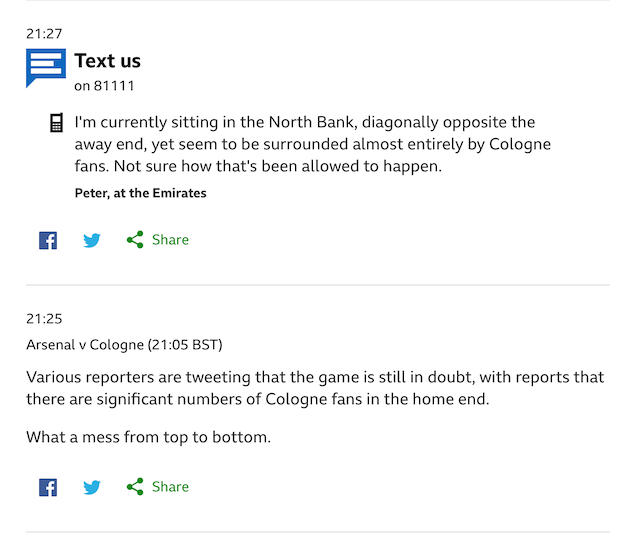The height and width of the screenshot is (540, 641).
Task: Click share icon under Peter's message
Action: 135,240
